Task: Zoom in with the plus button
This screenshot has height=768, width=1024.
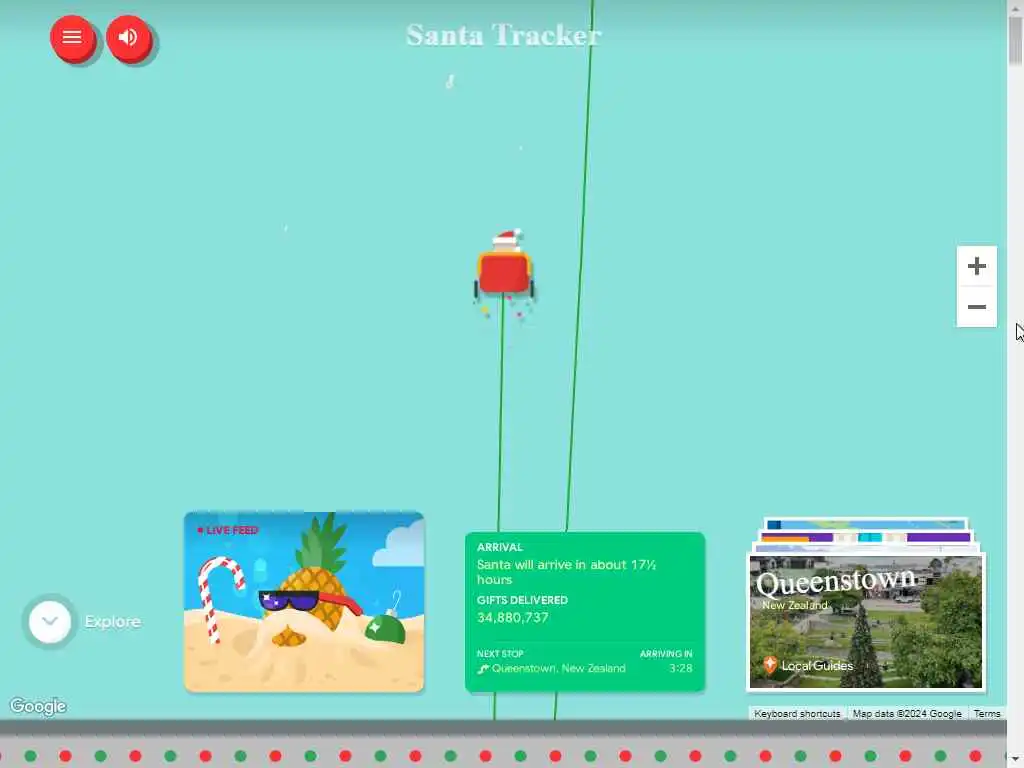Action: (x=976, y=266)
